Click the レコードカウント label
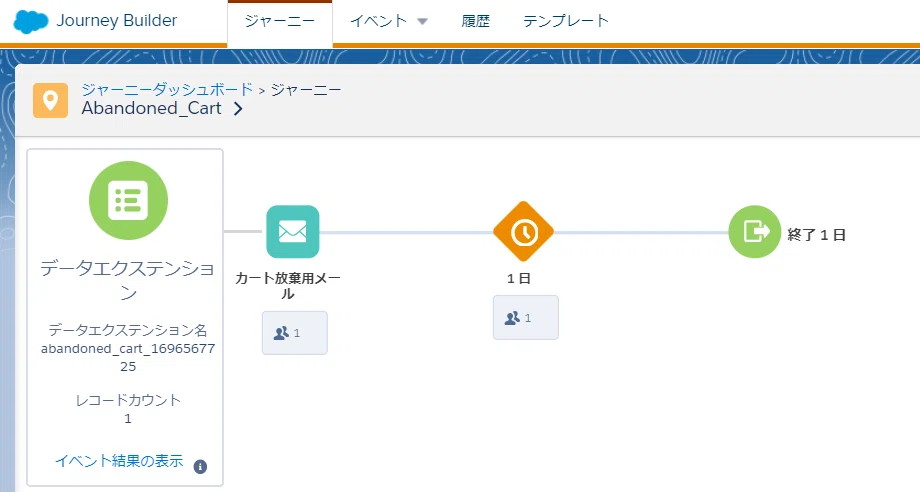Screen dimensions: 920x492 [x=128, y=401]
